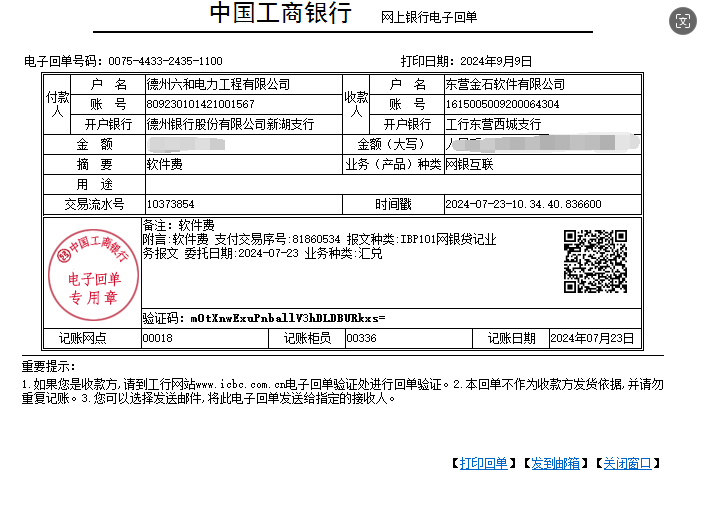Click the 备注: 软件费 remark line

point(178,225)
